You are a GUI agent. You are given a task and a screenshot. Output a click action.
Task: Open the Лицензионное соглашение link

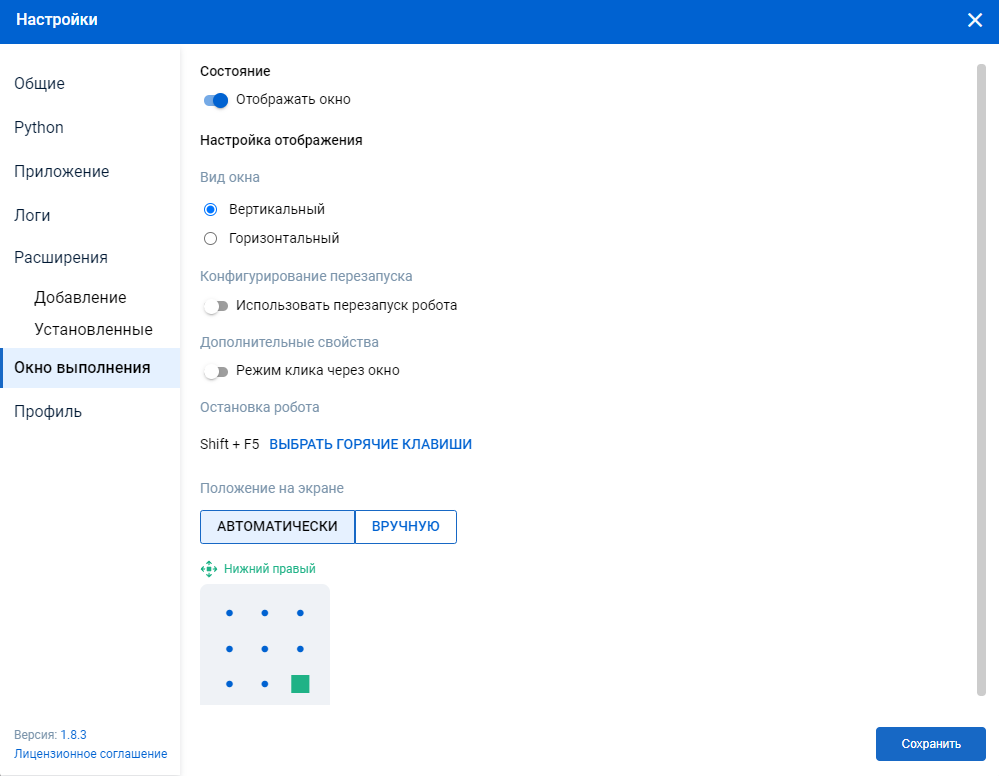click(x=90, y=754)
